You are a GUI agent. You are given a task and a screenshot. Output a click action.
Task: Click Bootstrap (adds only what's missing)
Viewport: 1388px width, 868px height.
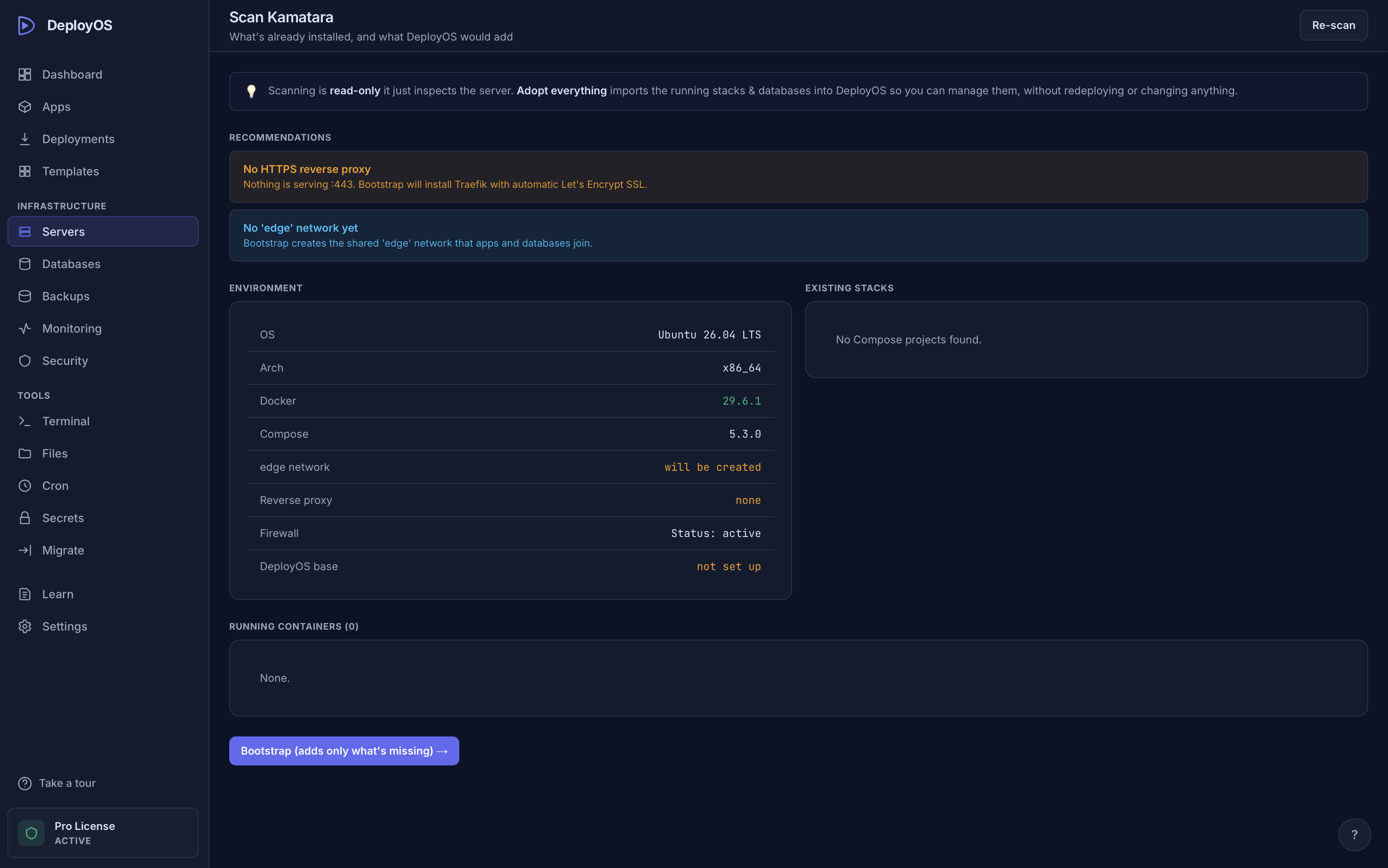(344, 751)
